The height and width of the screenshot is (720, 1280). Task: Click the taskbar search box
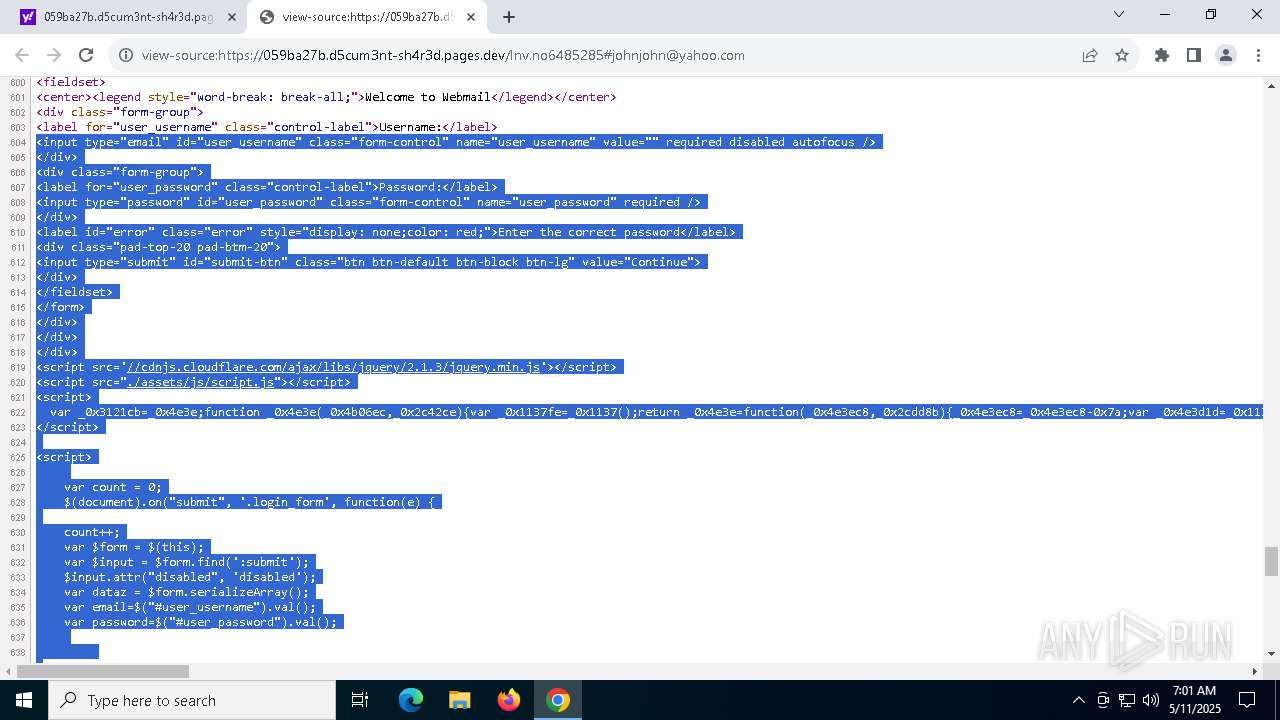[x=191, y=700]
